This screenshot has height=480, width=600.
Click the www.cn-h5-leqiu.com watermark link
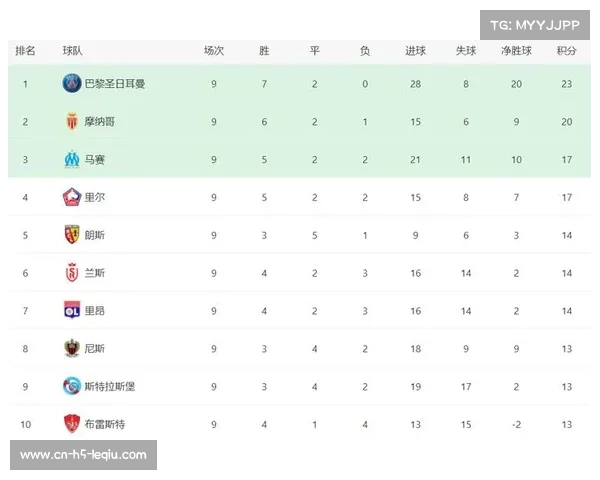(x=83, y=455)
